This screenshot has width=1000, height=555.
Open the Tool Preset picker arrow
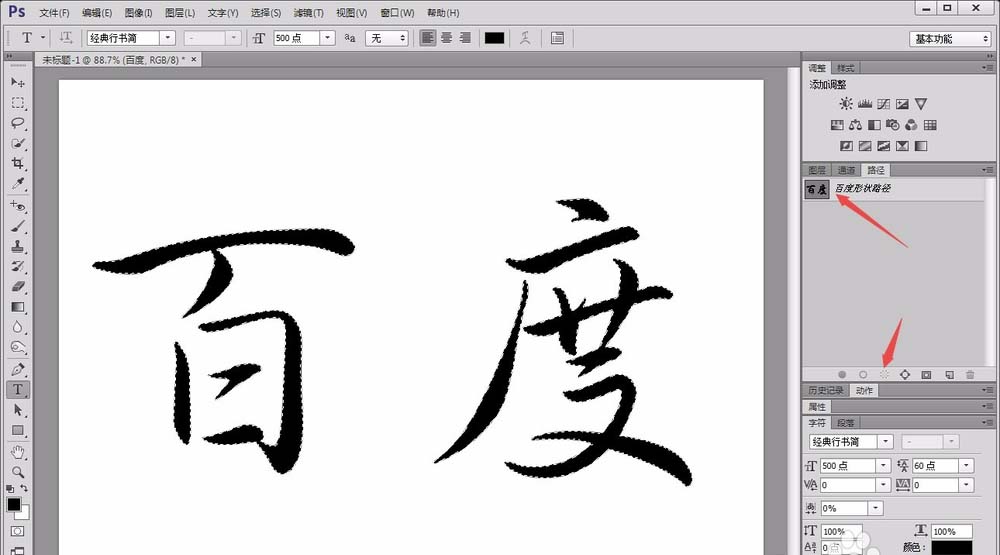click(43, 38)
